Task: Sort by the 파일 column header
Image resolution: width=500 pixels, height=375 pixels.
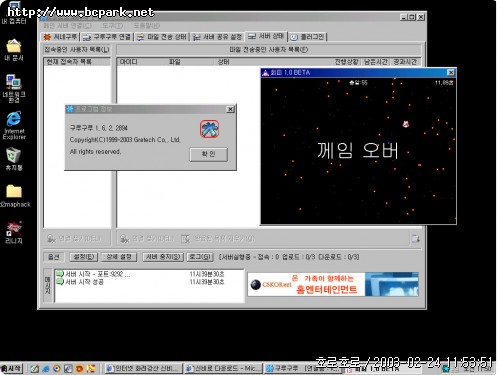Action: pos(190,62)
